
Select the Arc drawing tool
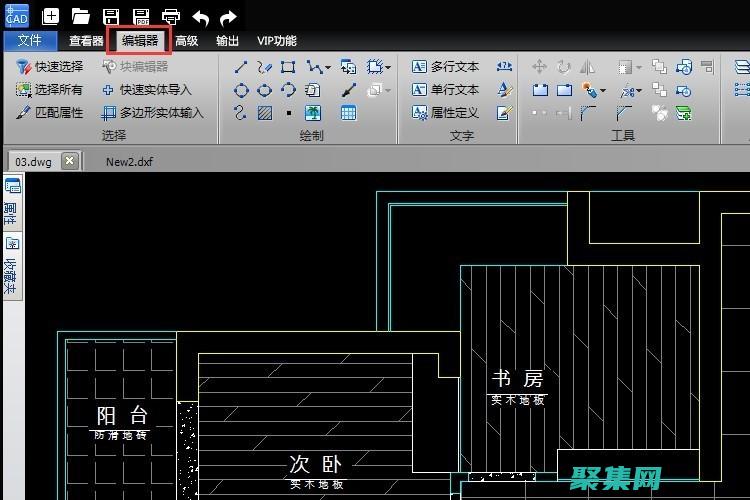click(x=288, y=90)
